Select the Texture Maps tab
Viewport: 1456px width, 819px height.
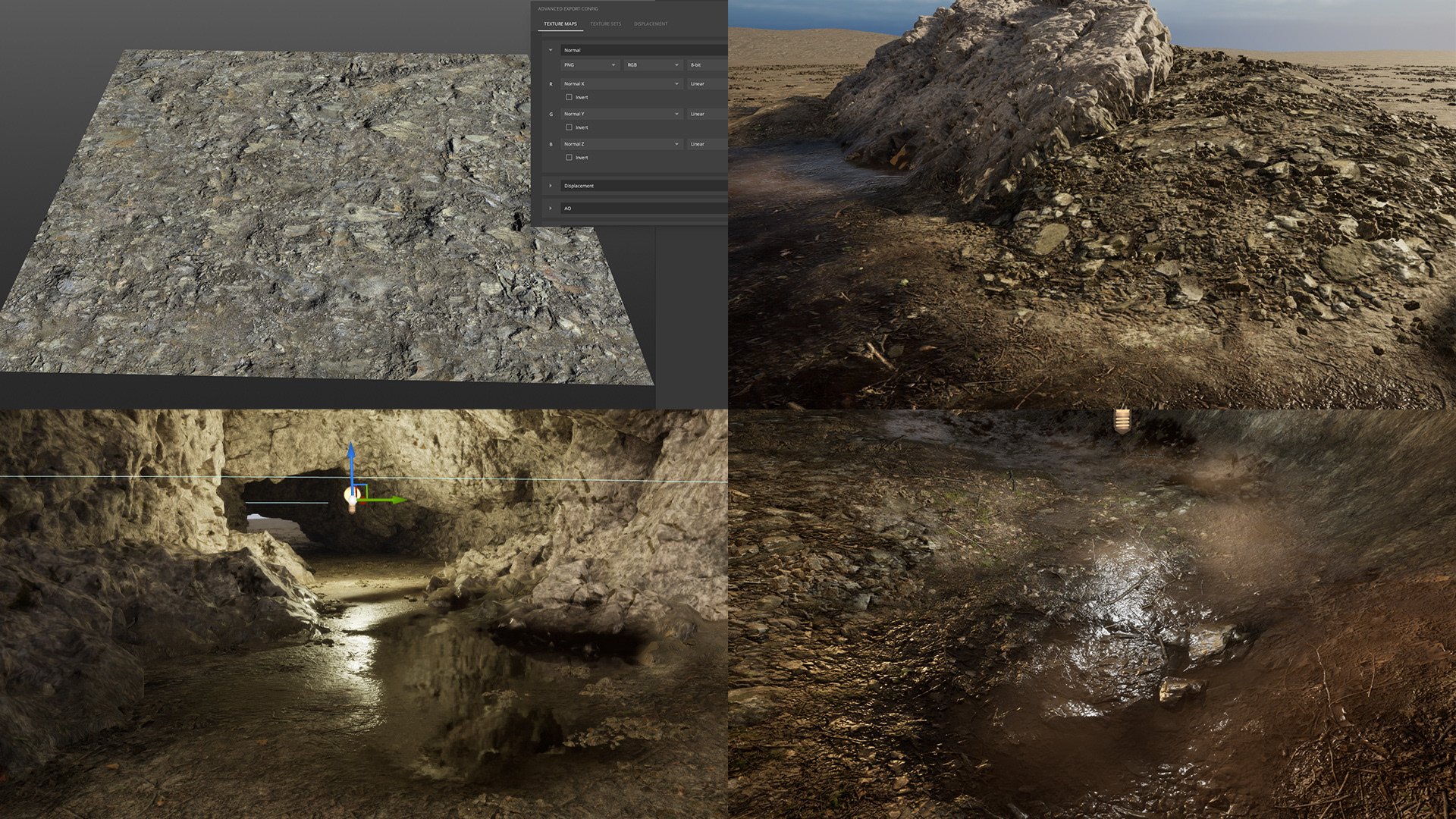coord(560,24)
